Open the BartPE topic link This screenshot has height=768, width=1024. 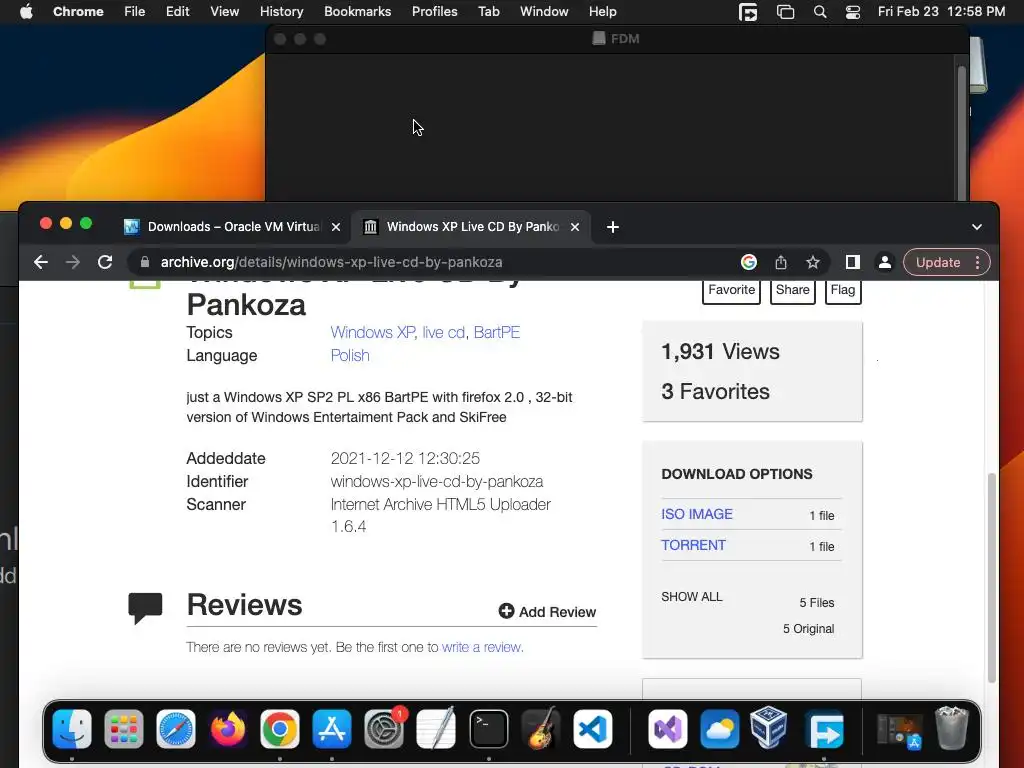[496, 332]
